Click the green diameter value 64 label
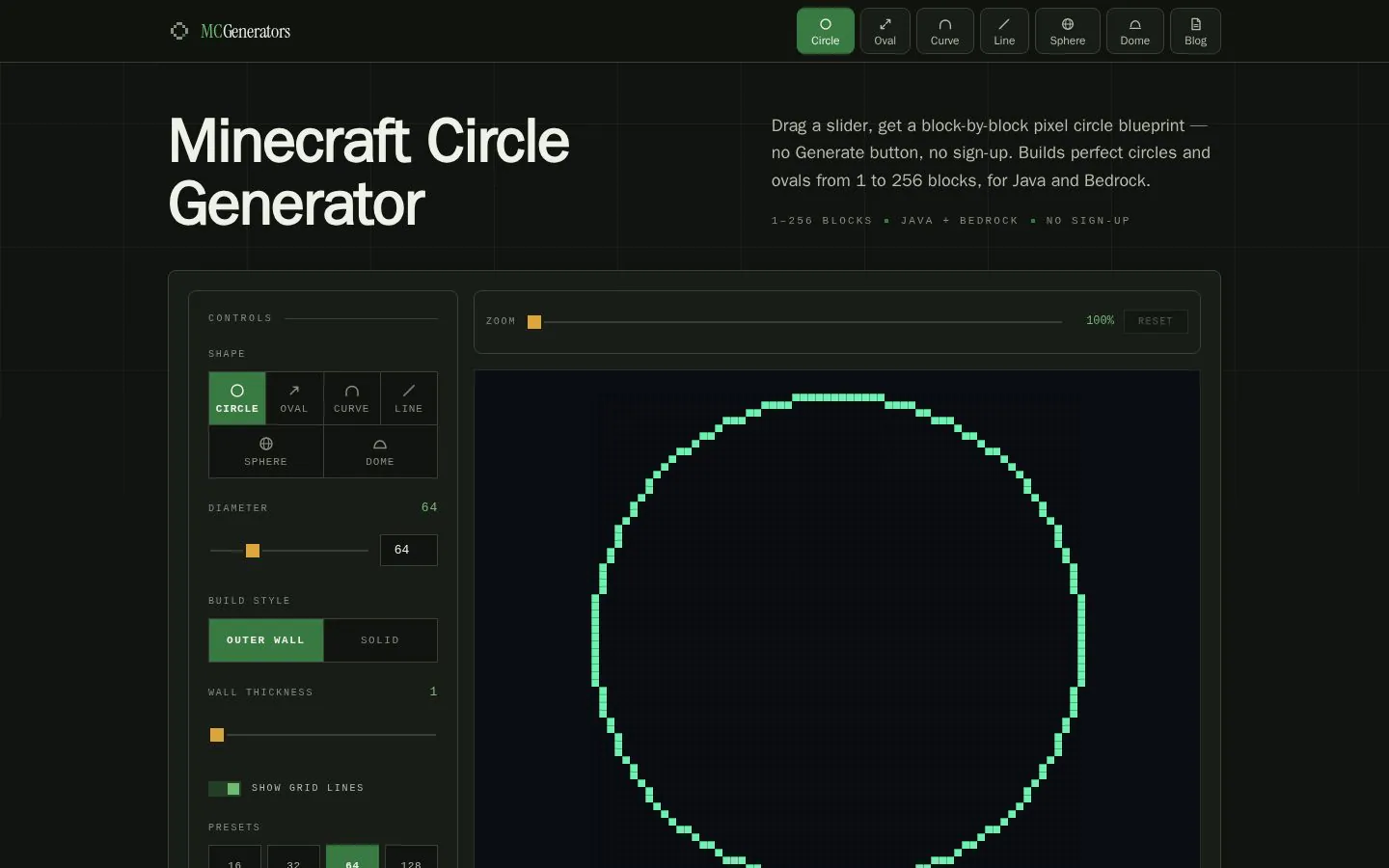Screen dimensions: 1389x868 pyautogui.click(x=429, y=507)
